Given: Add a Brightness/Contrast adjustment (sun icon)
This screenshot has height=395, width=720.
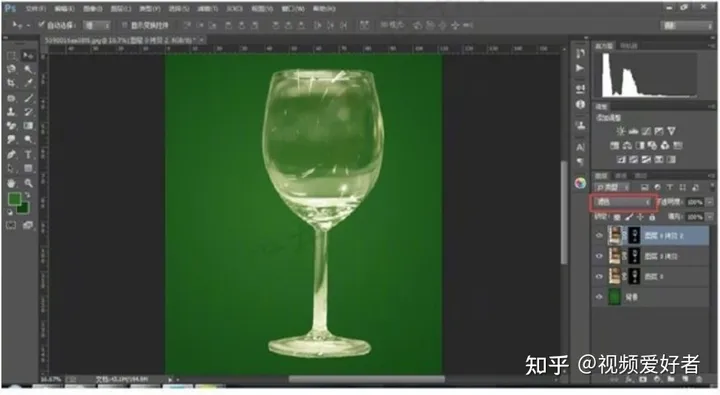Looking at the screenshot, I should click(621, 131).
